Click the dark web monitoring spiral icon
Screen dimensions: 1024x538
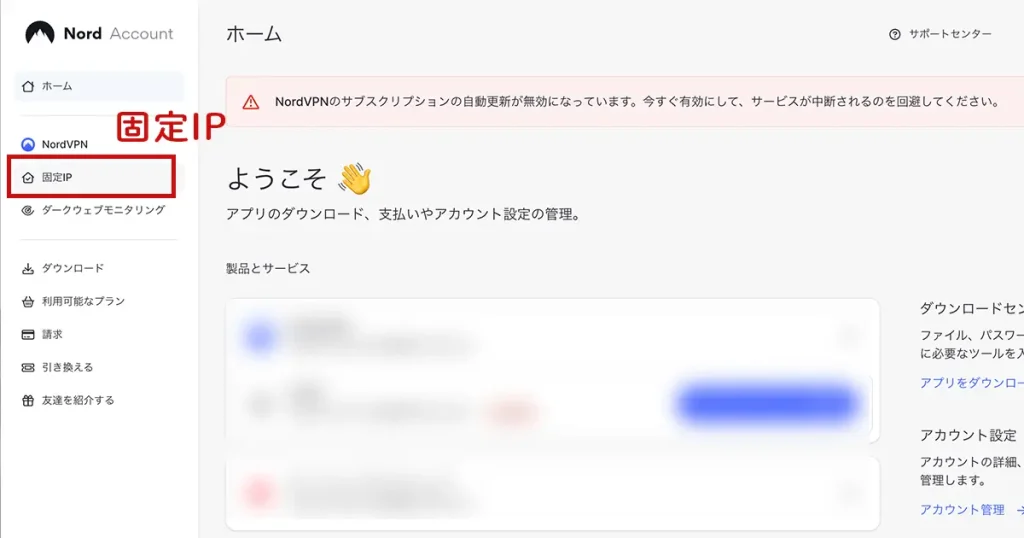[28, 210]
